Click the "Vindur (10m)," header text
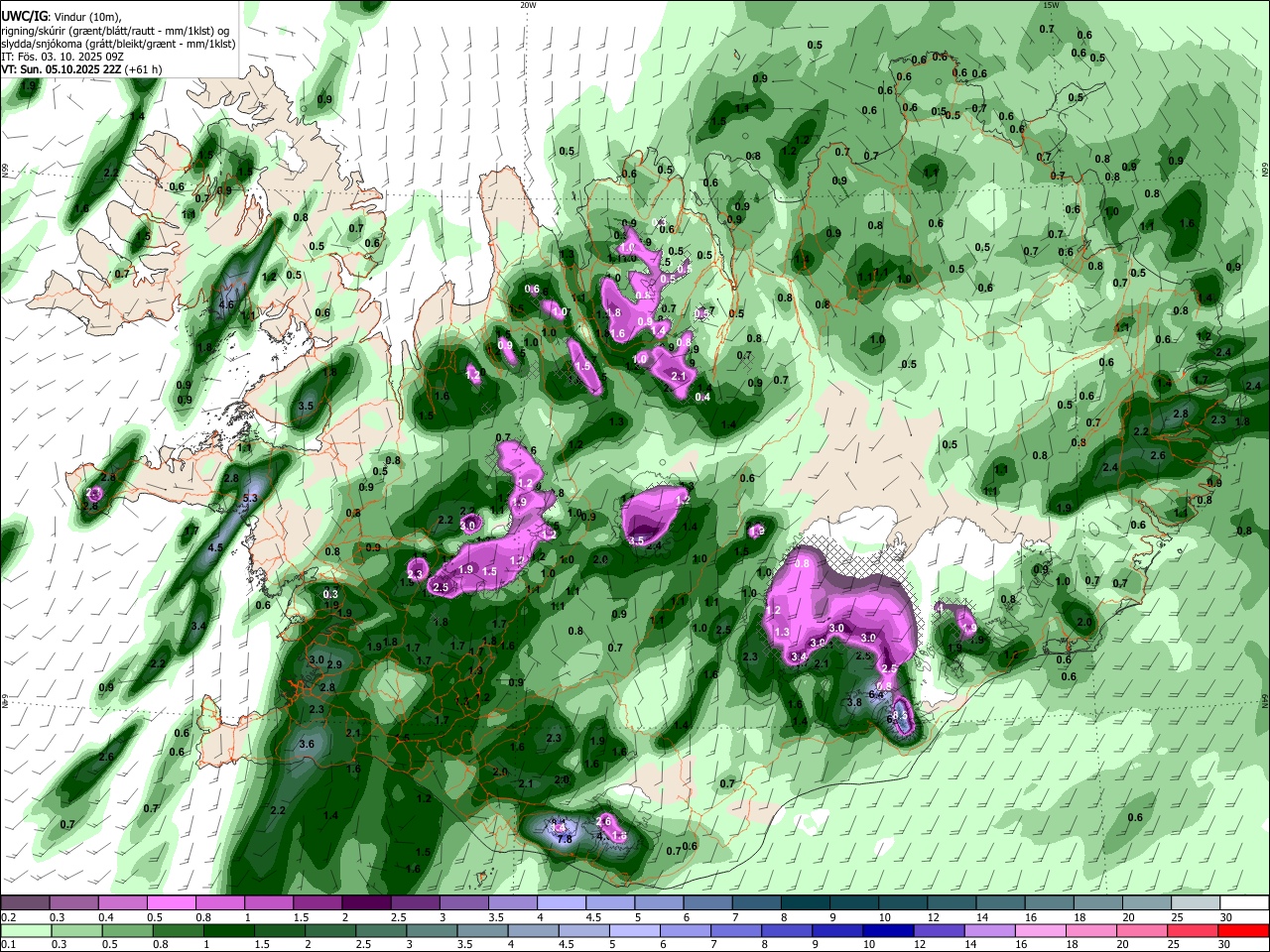 86,16
